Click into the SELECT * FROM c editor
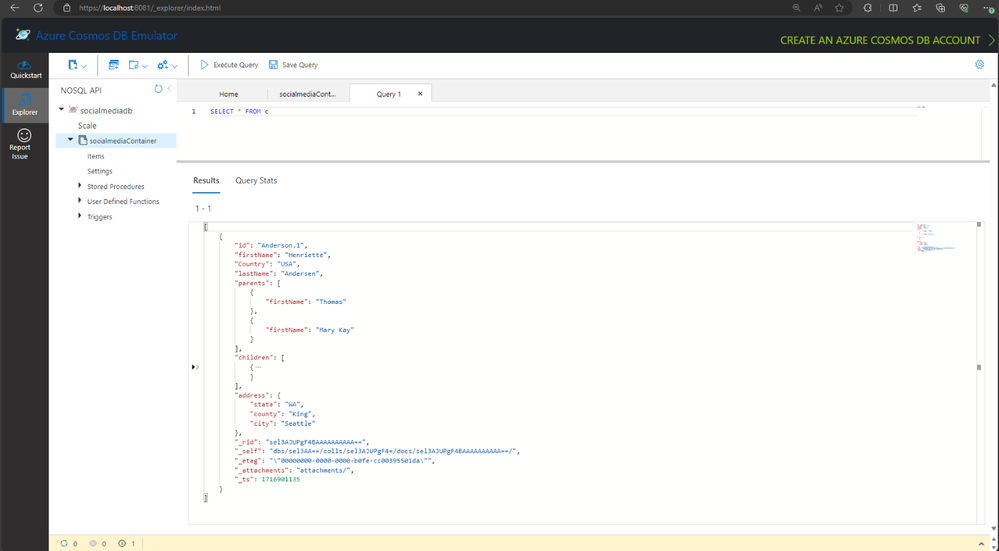 (239, 111)
